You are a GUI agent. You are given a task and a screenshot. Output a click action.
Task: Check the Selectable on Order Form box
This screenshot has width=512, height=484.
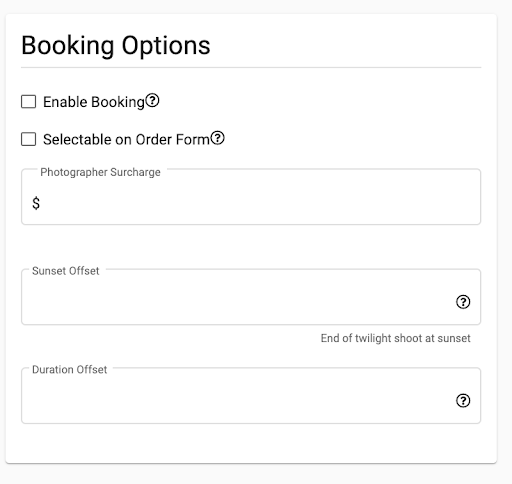(x=29, y=139)
